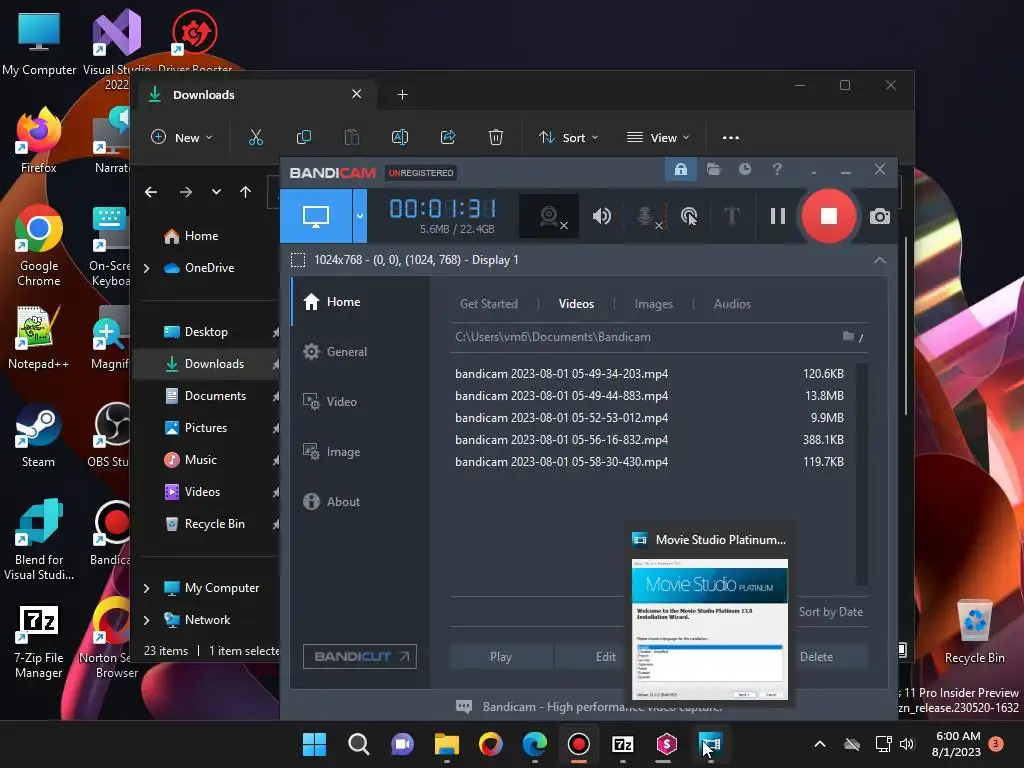Click folder icon beside Bandicam path

pos(848,336)
